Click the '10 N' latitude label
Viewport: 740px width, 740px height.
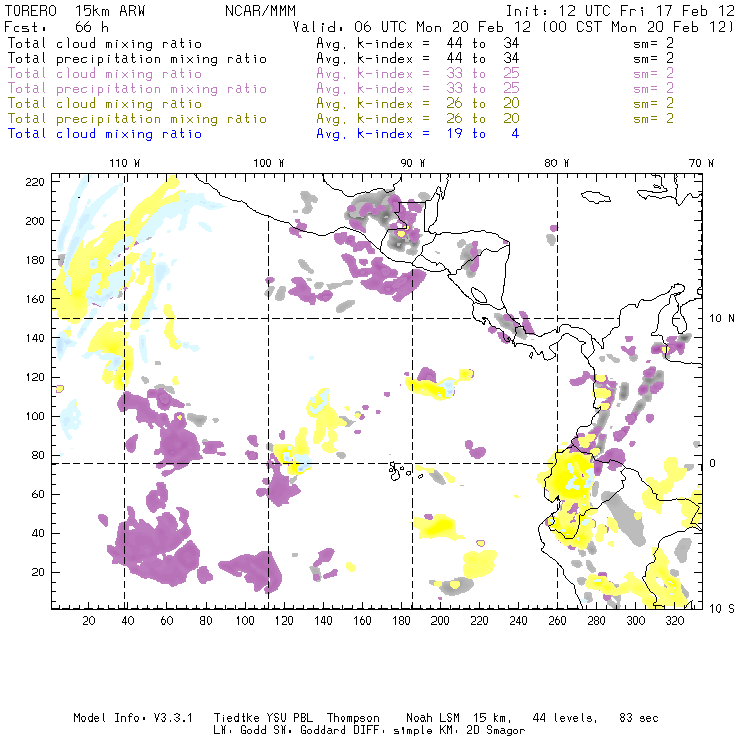pos(722,319)
